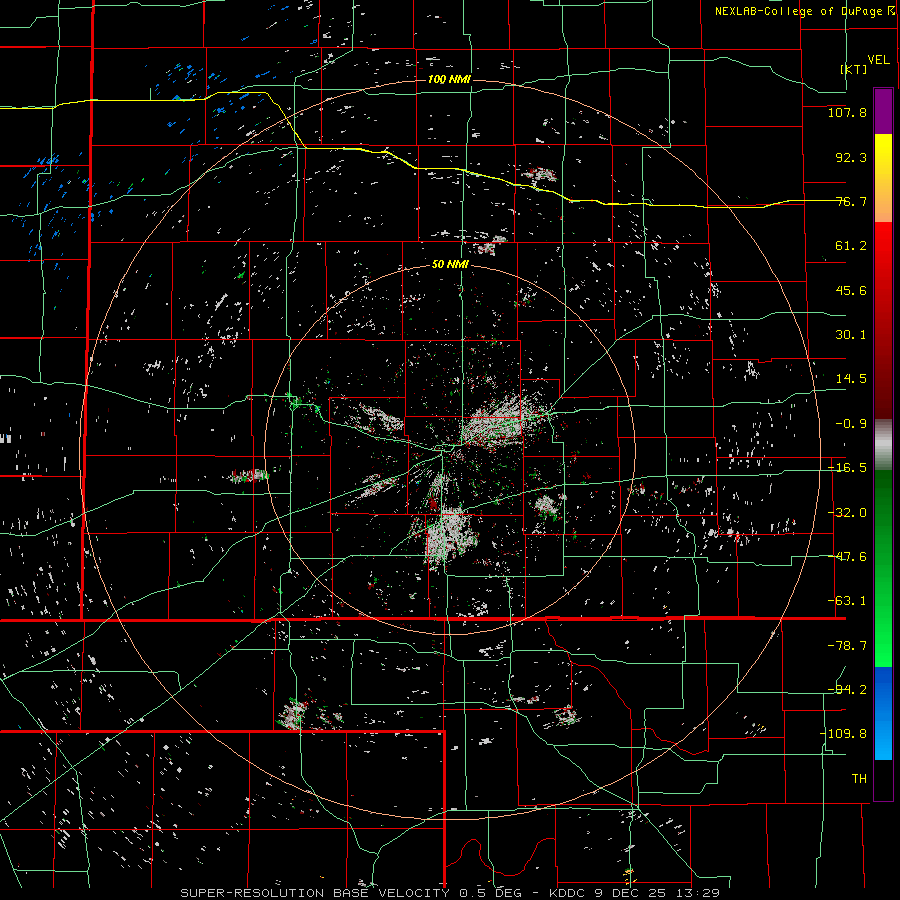The height and width of the screenshot is (900, 900).
Task: Click the -78.7 velocity scale value
Action: click(847, 646)
